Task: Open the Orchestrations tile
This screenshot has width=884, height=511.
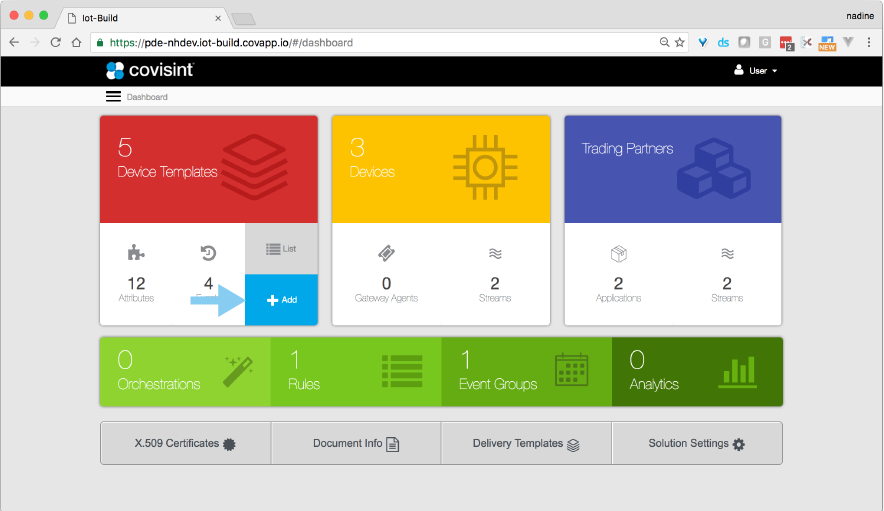Action: coord(185,371)
